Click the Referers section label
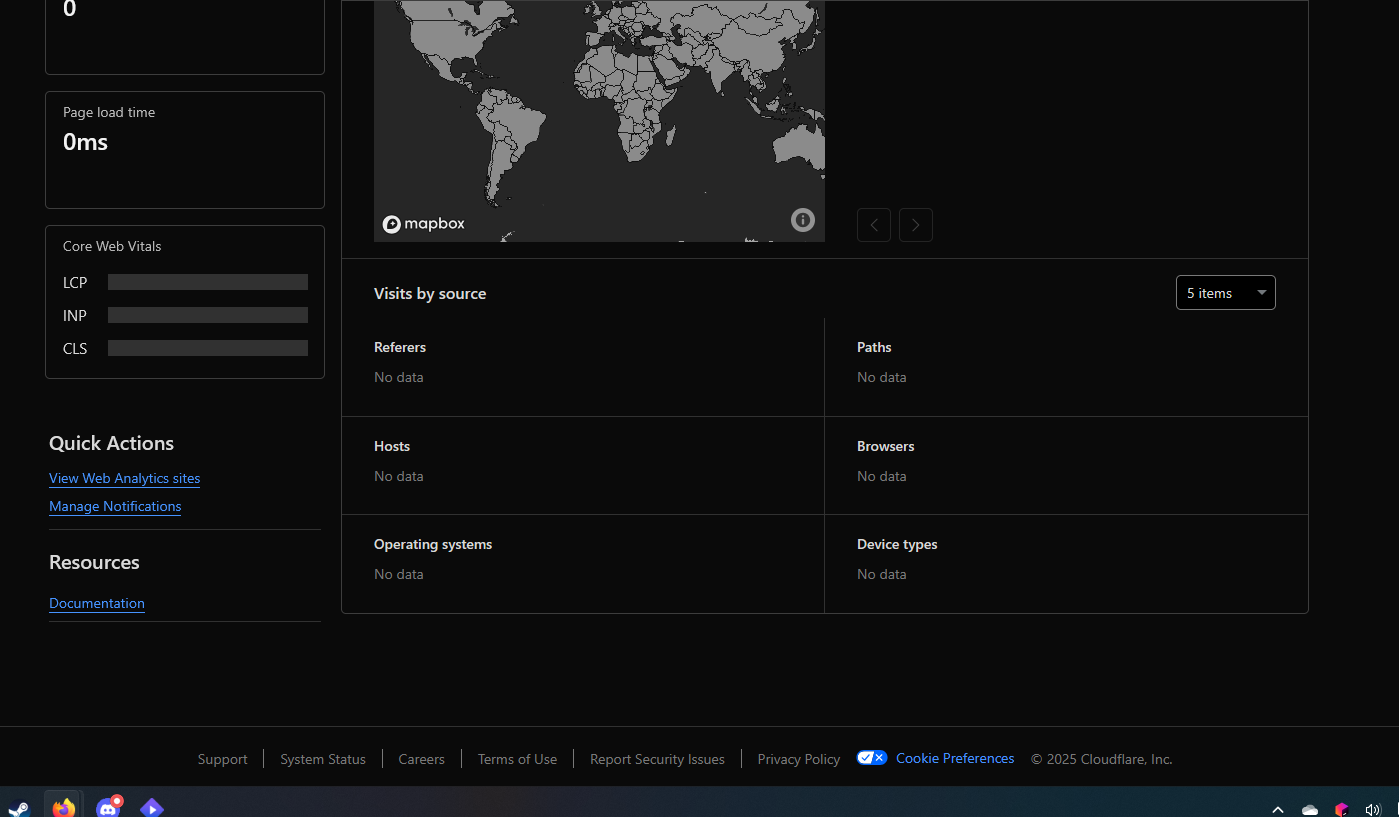The image size is (1399, 817). (x=400, y=347)
